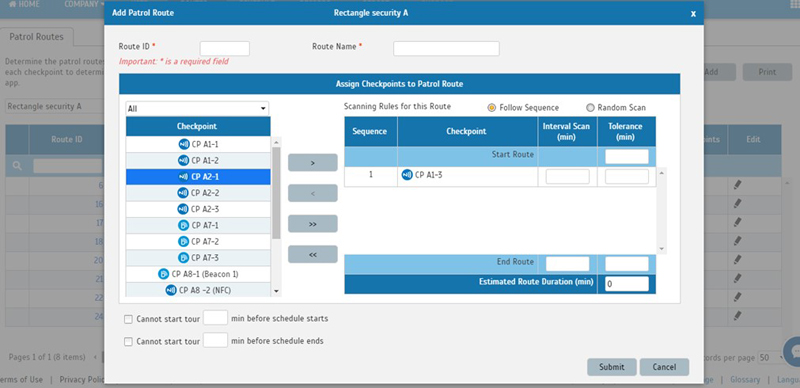Screen dimensions: 800x388
Task: Click the Route ID column header behind dialog
Action: coord(67,139)
